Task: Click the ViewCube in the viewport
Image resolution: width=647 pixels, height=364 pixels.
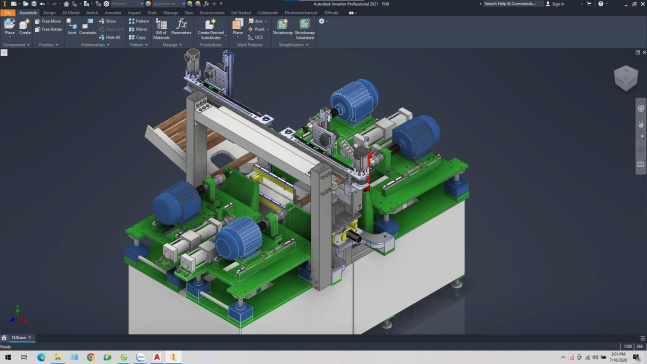Action: [x=626, y=77]
